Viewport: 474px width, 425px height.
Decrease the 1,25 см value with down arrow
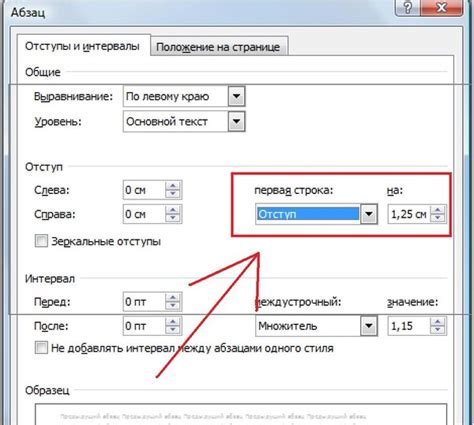438,218
